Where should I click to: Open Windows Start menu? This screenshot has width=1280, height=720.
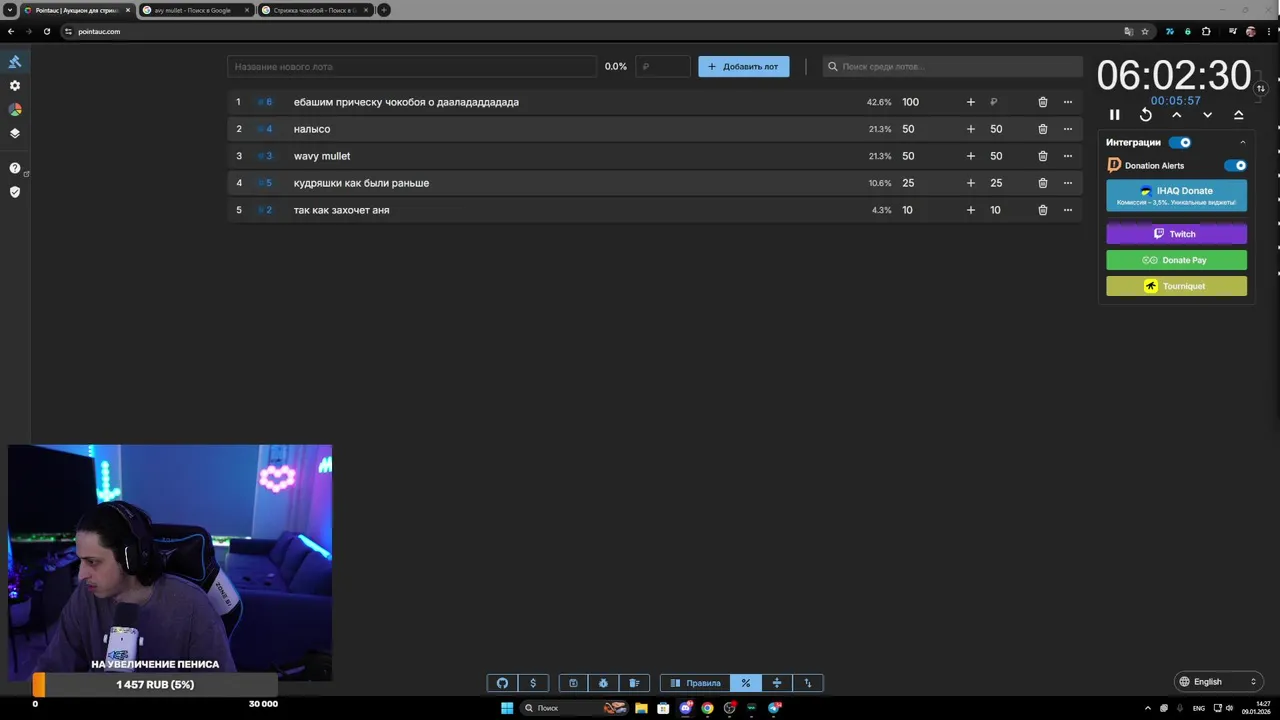(507, 708)
